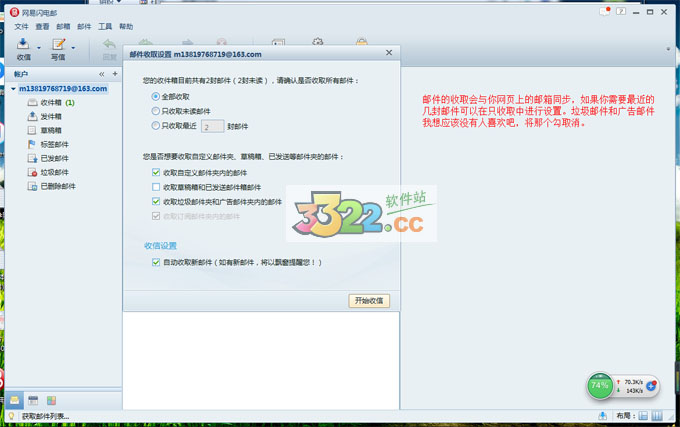Open the calendar view icon at sidebar bottom
Viewport: 680px width, 427px height.
pos(33,400)
